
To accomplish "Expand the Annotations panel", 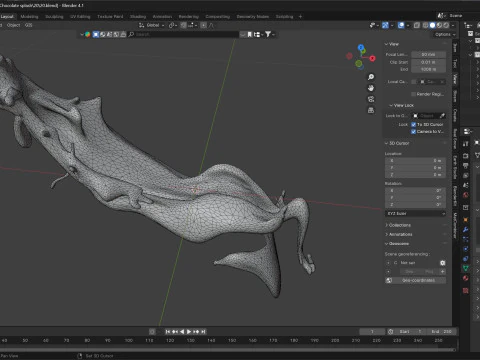I will (399, 234).
